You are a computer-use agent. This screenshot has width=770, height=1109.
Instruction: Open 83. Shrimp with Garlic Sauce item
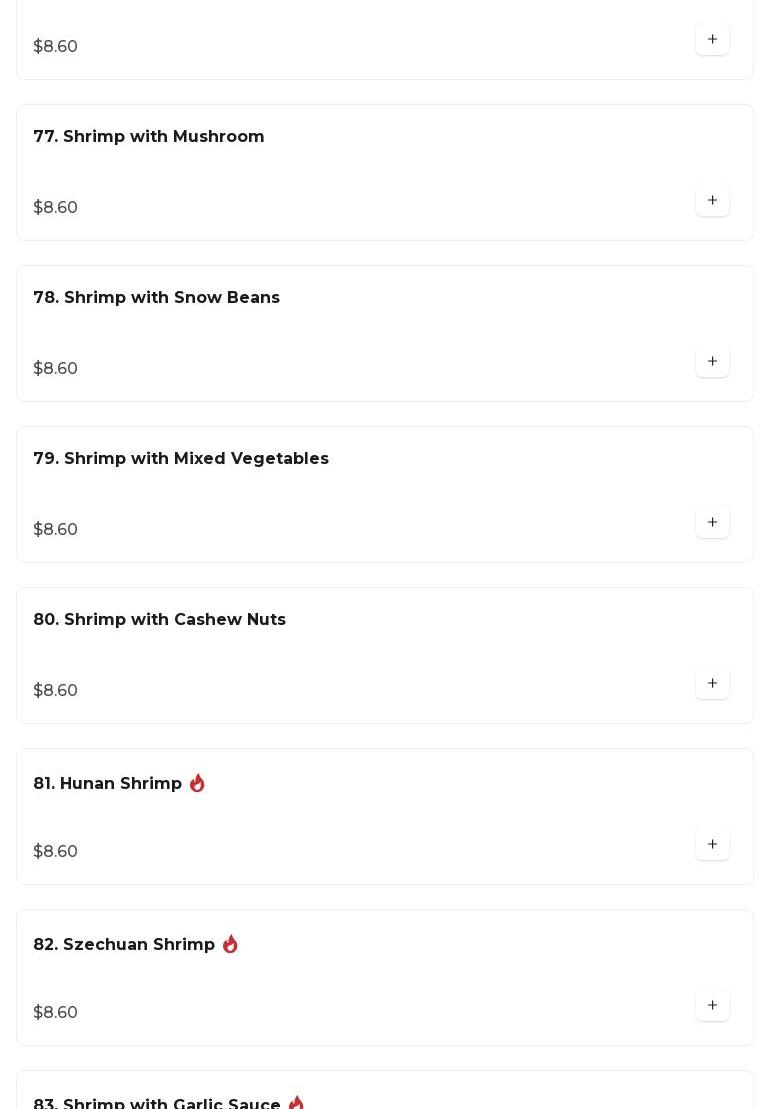click(157, 1104)
